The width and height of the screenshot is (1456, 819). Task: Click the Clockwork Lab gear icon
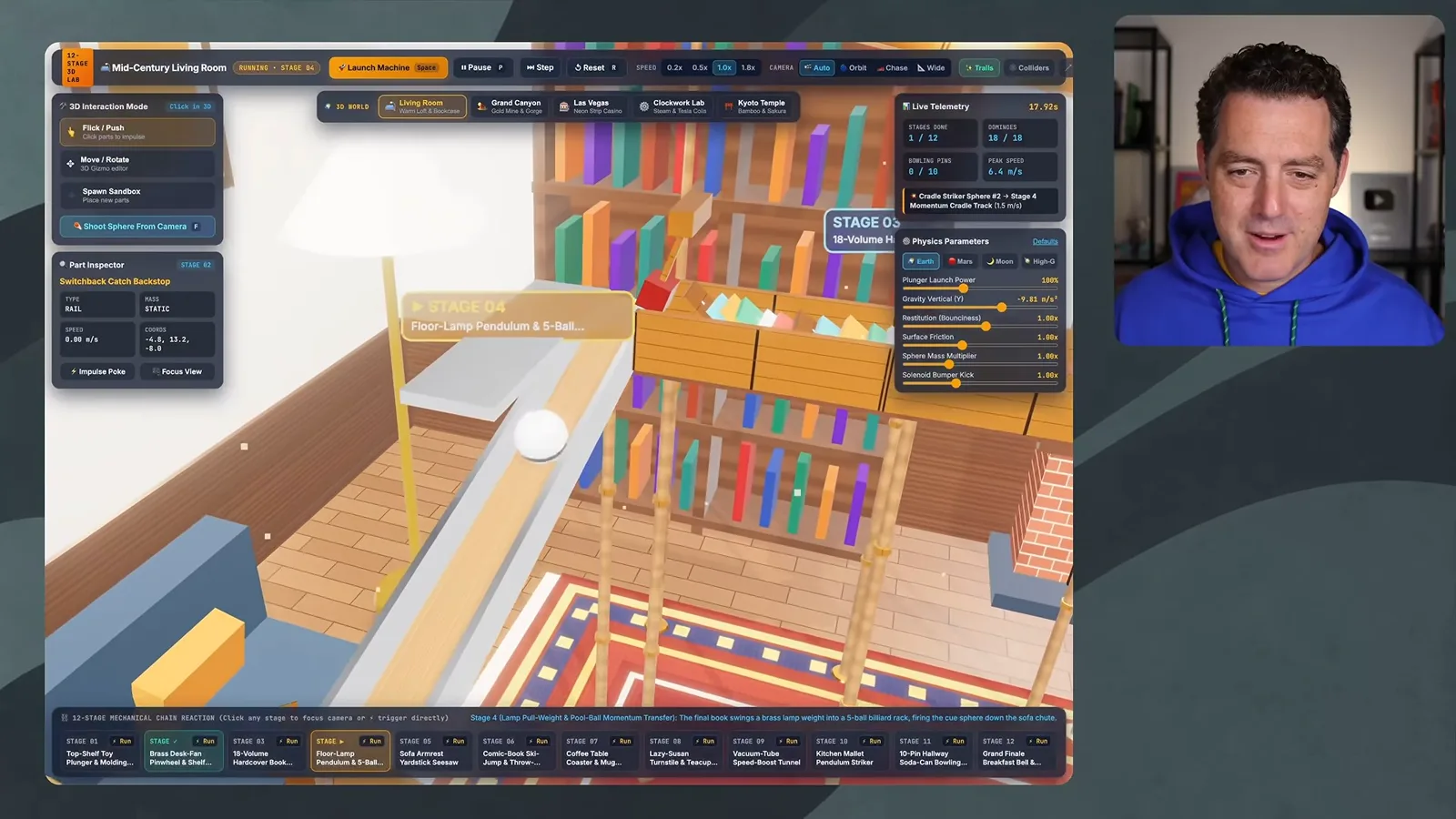pos(644,106)
